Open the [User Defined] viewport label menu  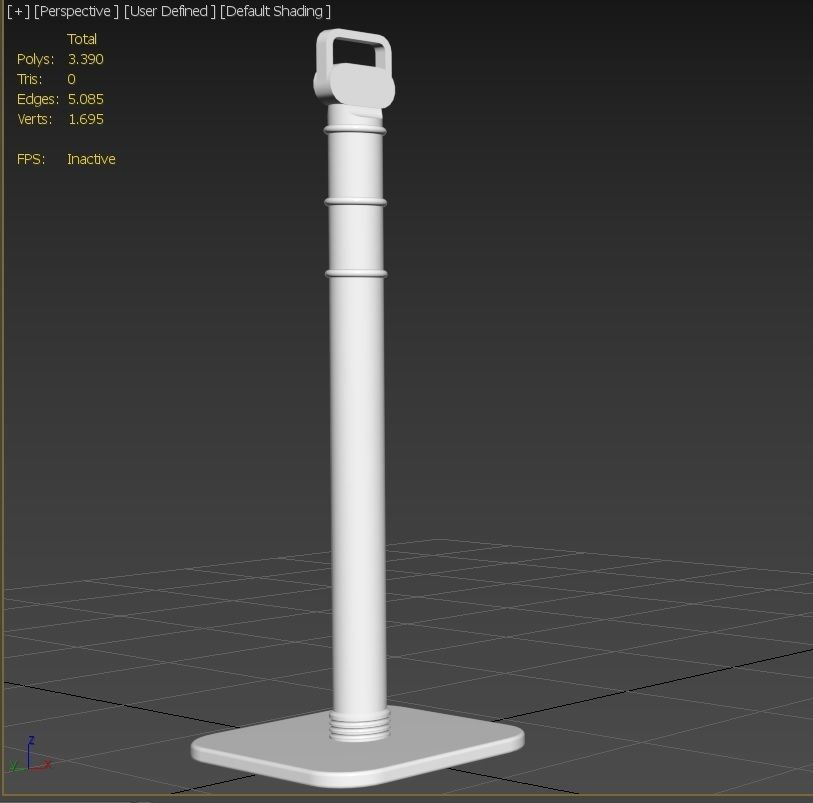(170, 11)
